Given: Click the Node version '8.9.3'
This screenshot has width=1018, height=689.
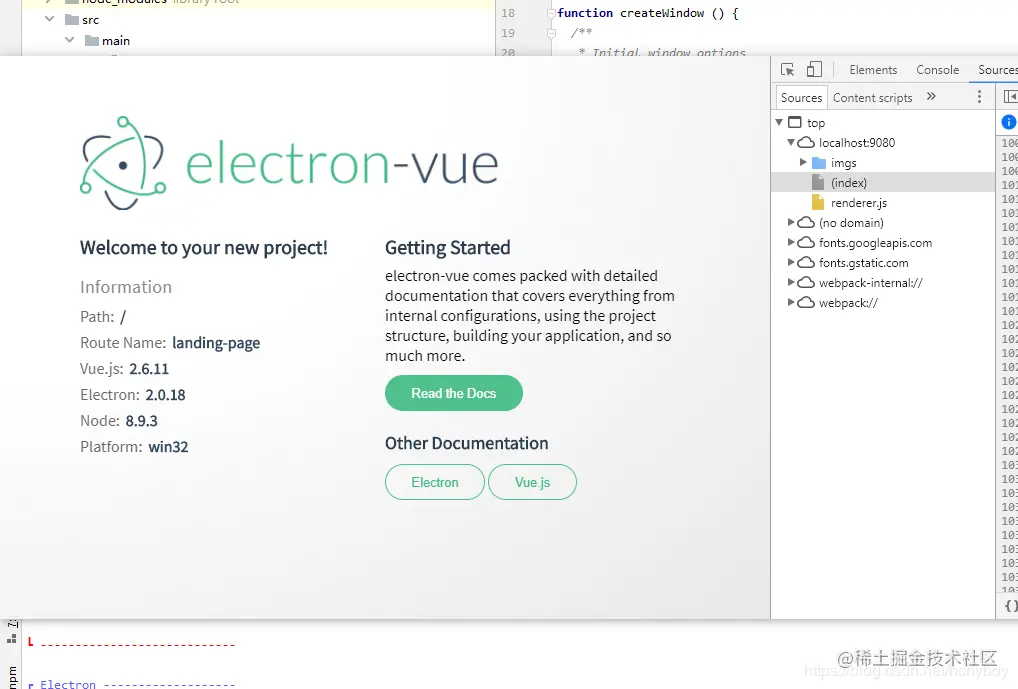Looking at the screenshot, I should [x=142, y=421].
